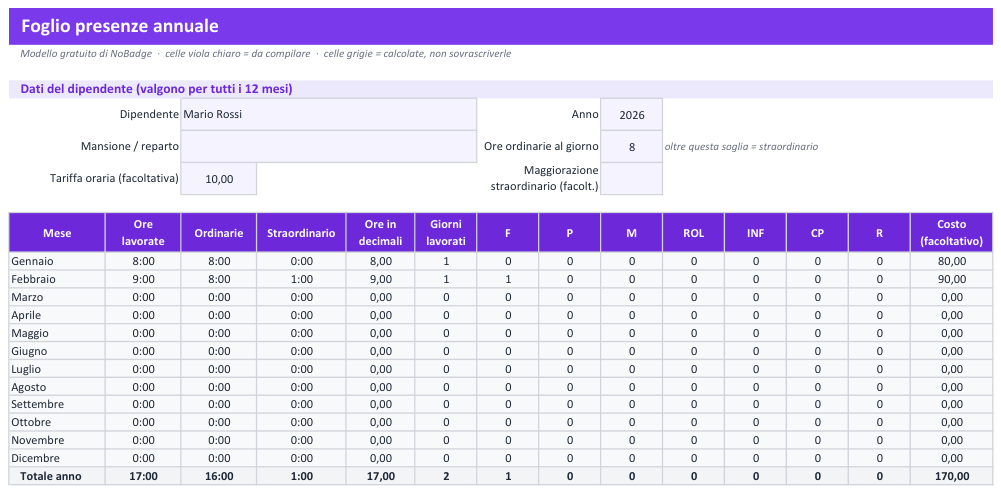Click Febbraio's Ore lavorate cell 9:00
The height and width of the screenshot is (491, 1001).
click(x=143, y=279)
